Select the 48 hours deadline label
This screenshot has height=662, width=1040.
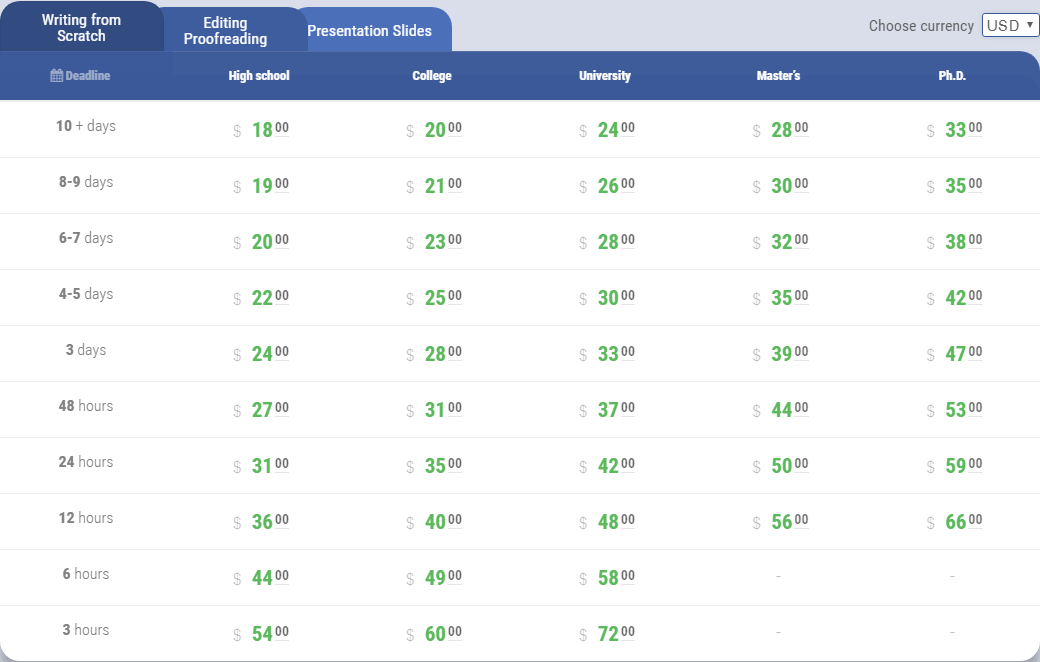86,405
